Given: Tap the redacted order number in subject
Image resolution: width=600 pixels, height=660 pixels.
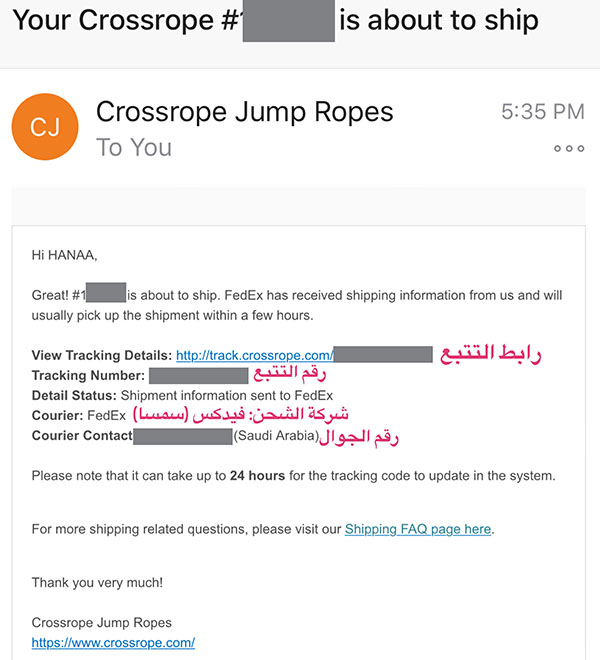Looking at the screenshot, I should pos(289,21).
